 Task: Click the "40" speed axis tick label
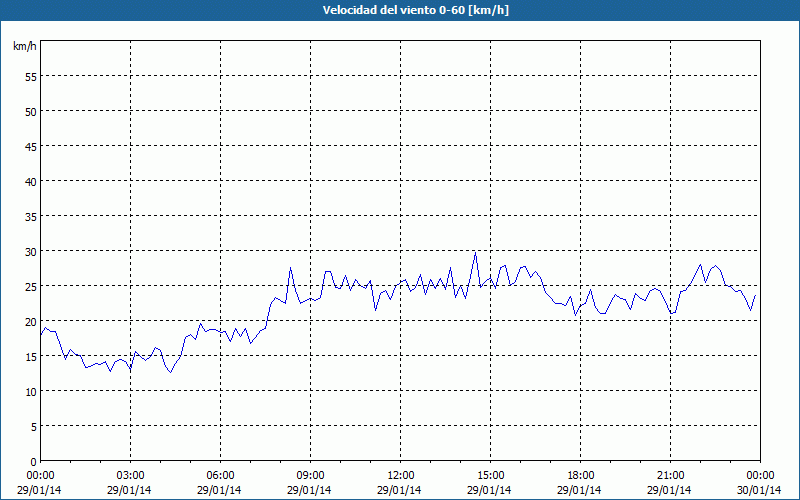coord(31,182)
